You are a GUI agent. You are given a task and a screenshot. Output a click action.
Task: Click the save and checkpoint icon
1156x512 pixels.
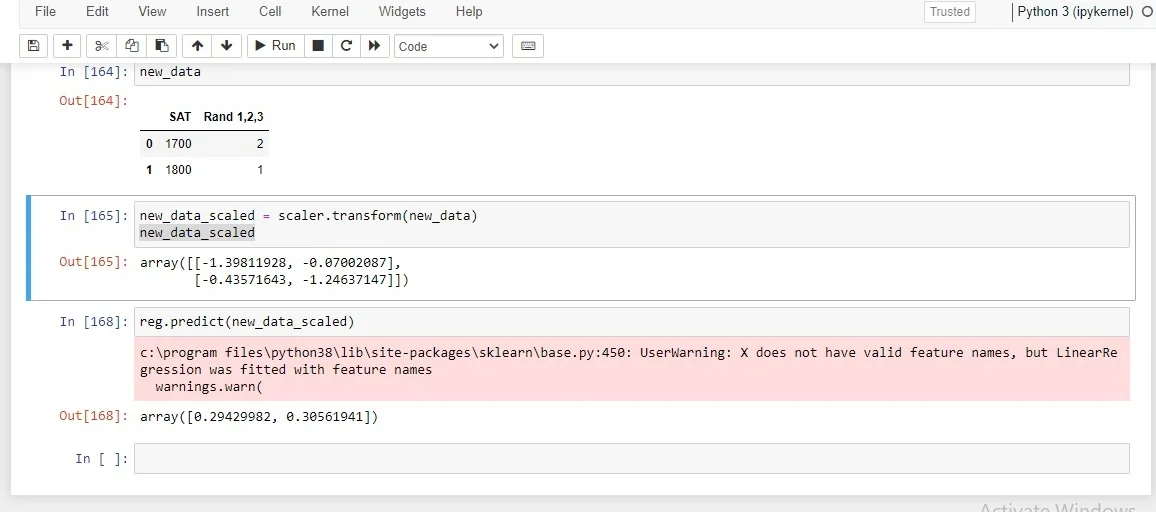[33, 46]
